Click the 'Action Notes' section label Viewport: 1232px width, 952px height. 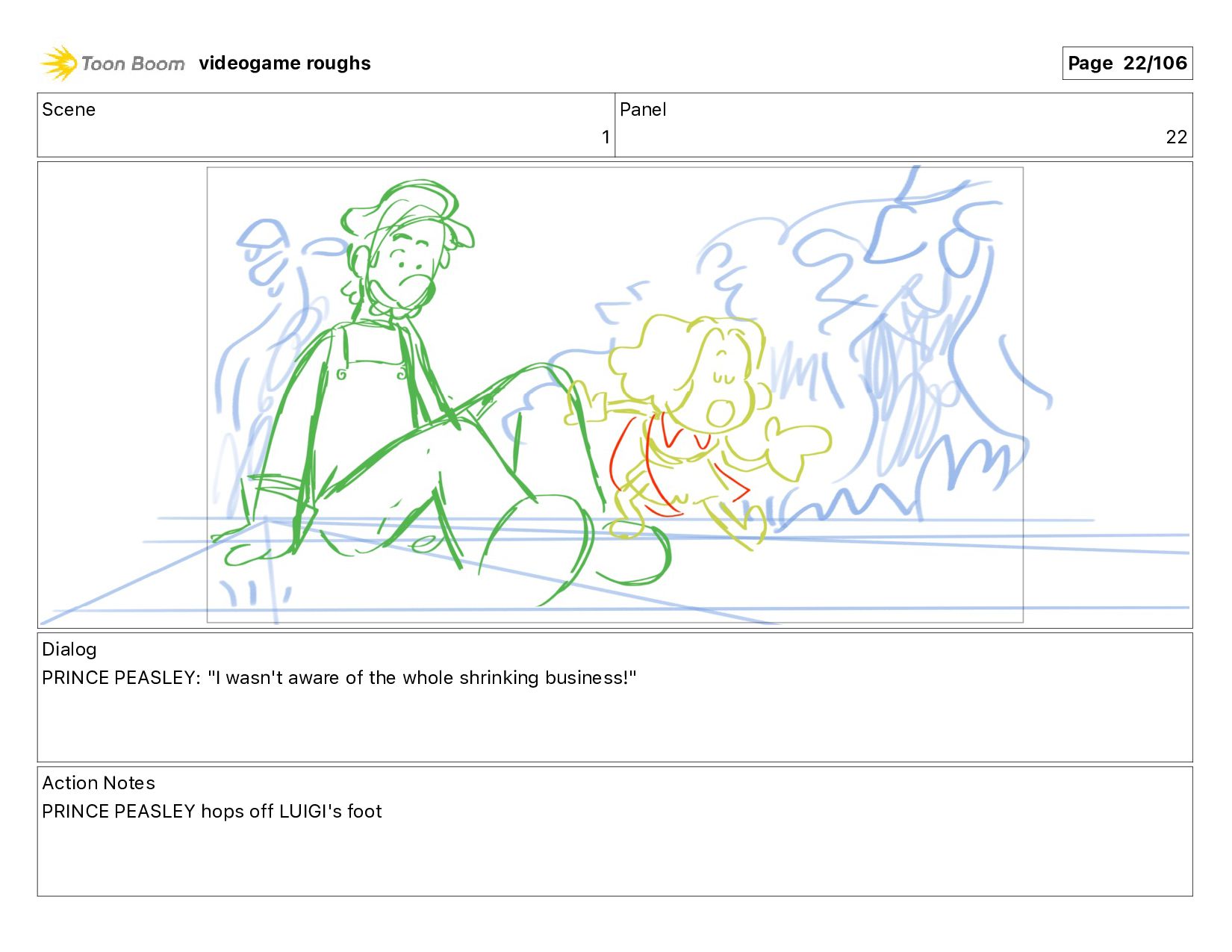coord(99,783)
